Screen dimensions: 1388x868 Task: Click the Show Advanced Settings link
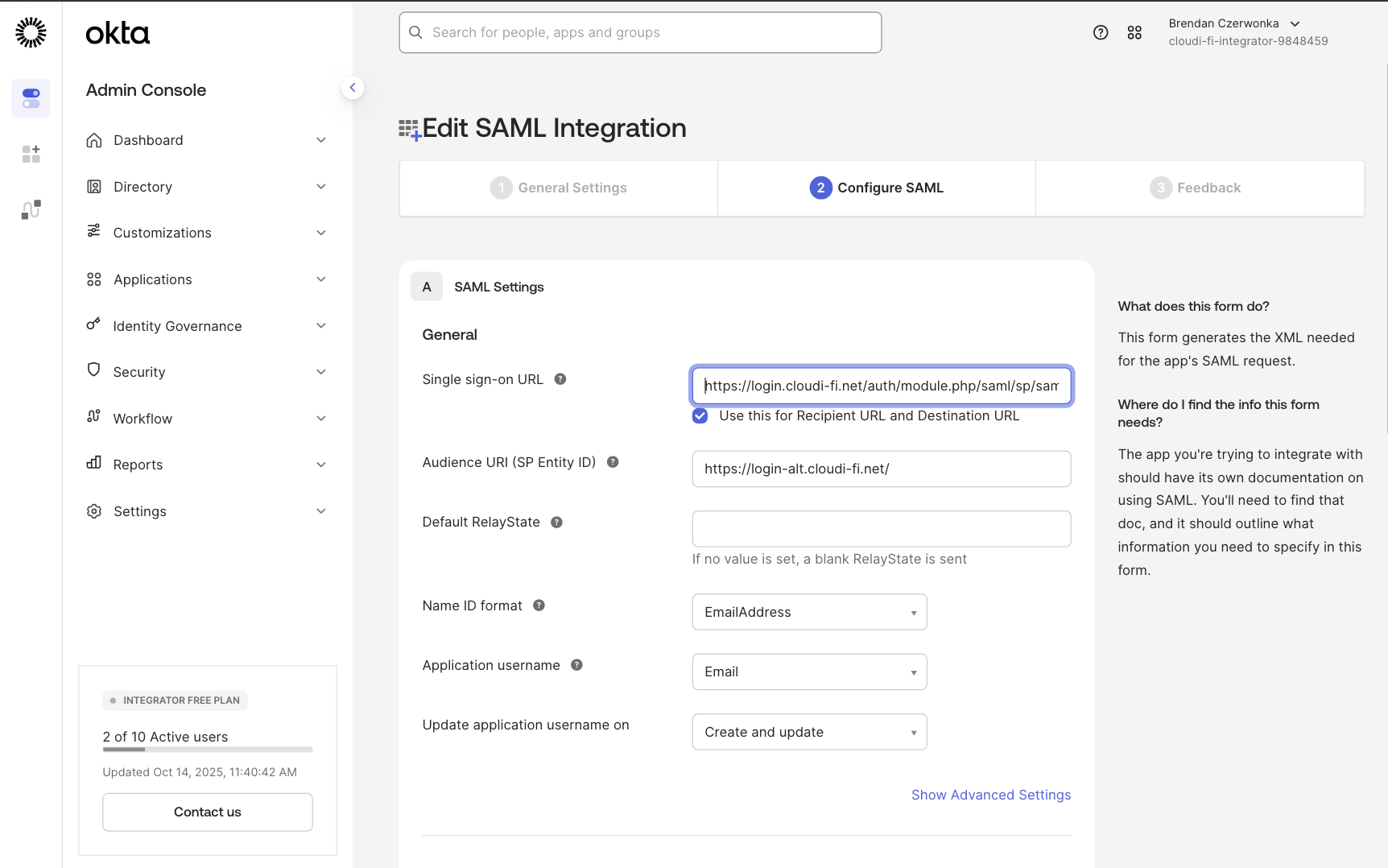click(990, 795)
